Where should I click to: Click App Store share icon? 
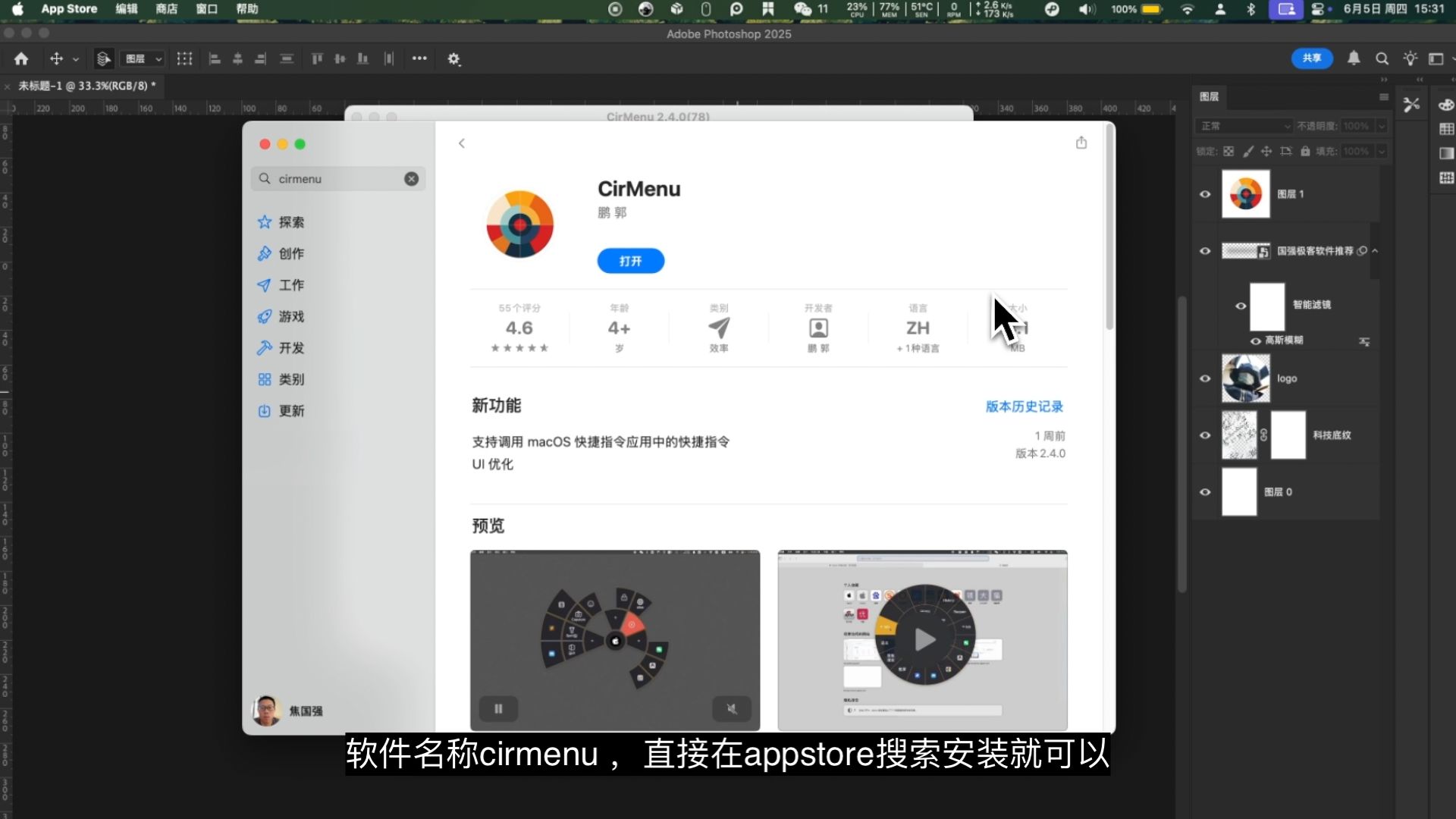click(x=1081, y=143)
